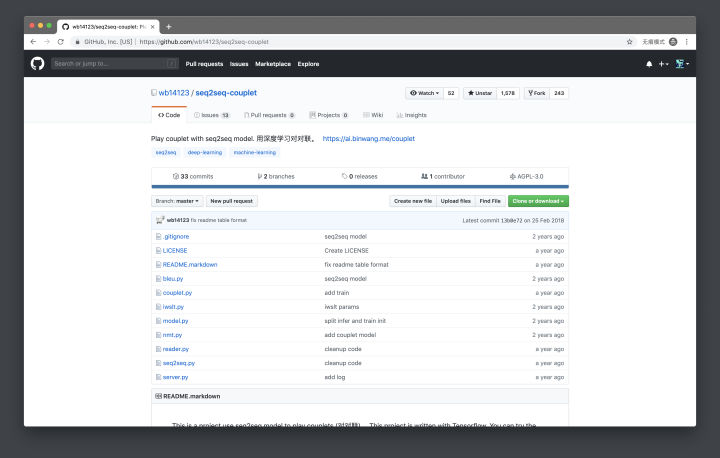Click the address bar URL
Screen dimensions: 720x458
(204, 42)
